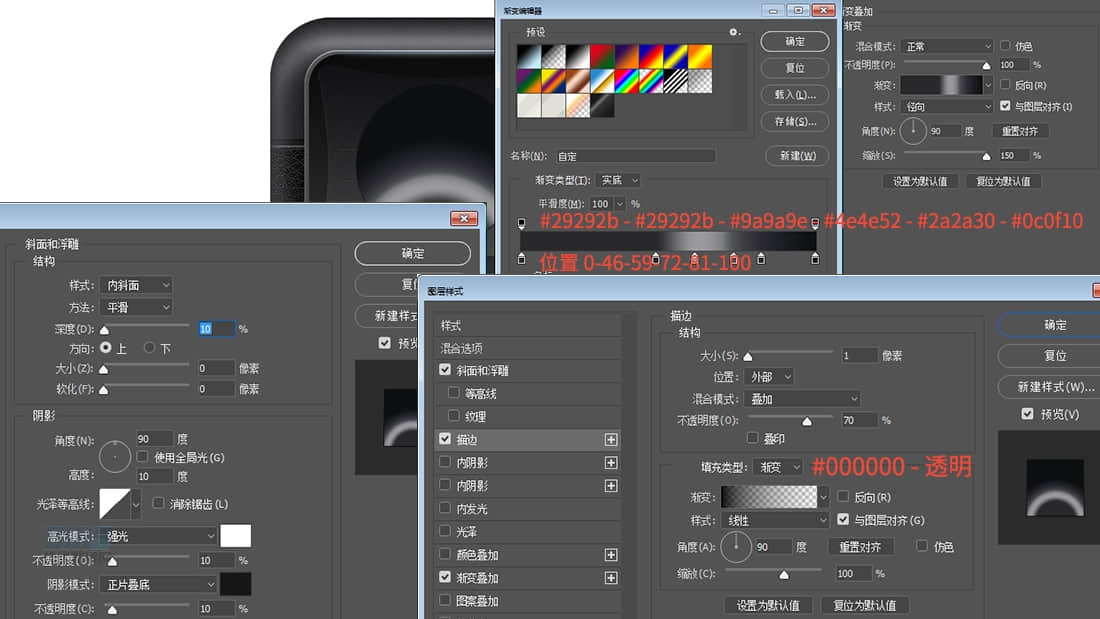
Task: Open 渐变类型 dropdown showing 实底
Action: point(618,180)
